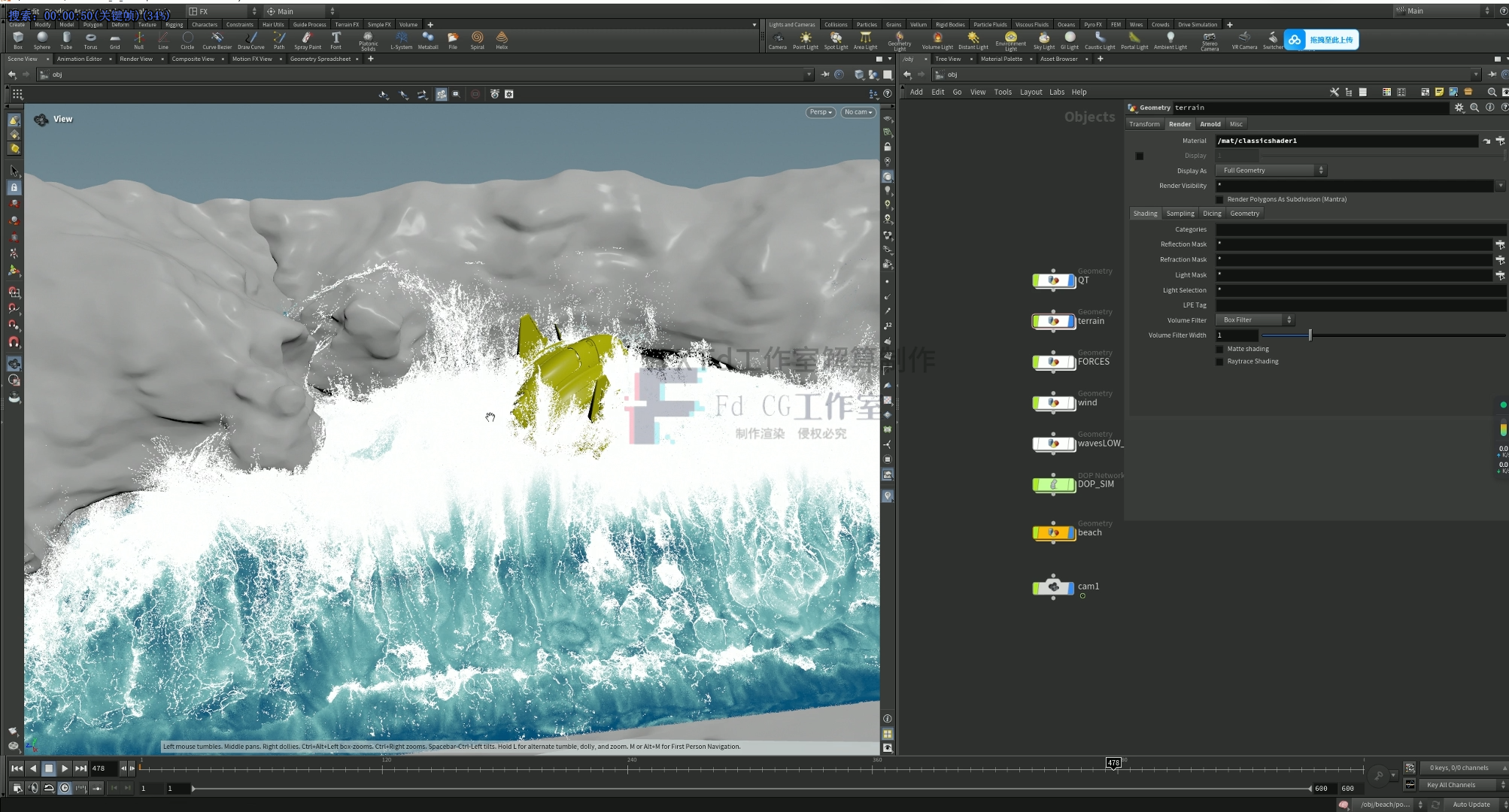Open the Terrain FX shelf tab
The height and width of the screenshot is (812, 1509).
click(x=346, y=24)
